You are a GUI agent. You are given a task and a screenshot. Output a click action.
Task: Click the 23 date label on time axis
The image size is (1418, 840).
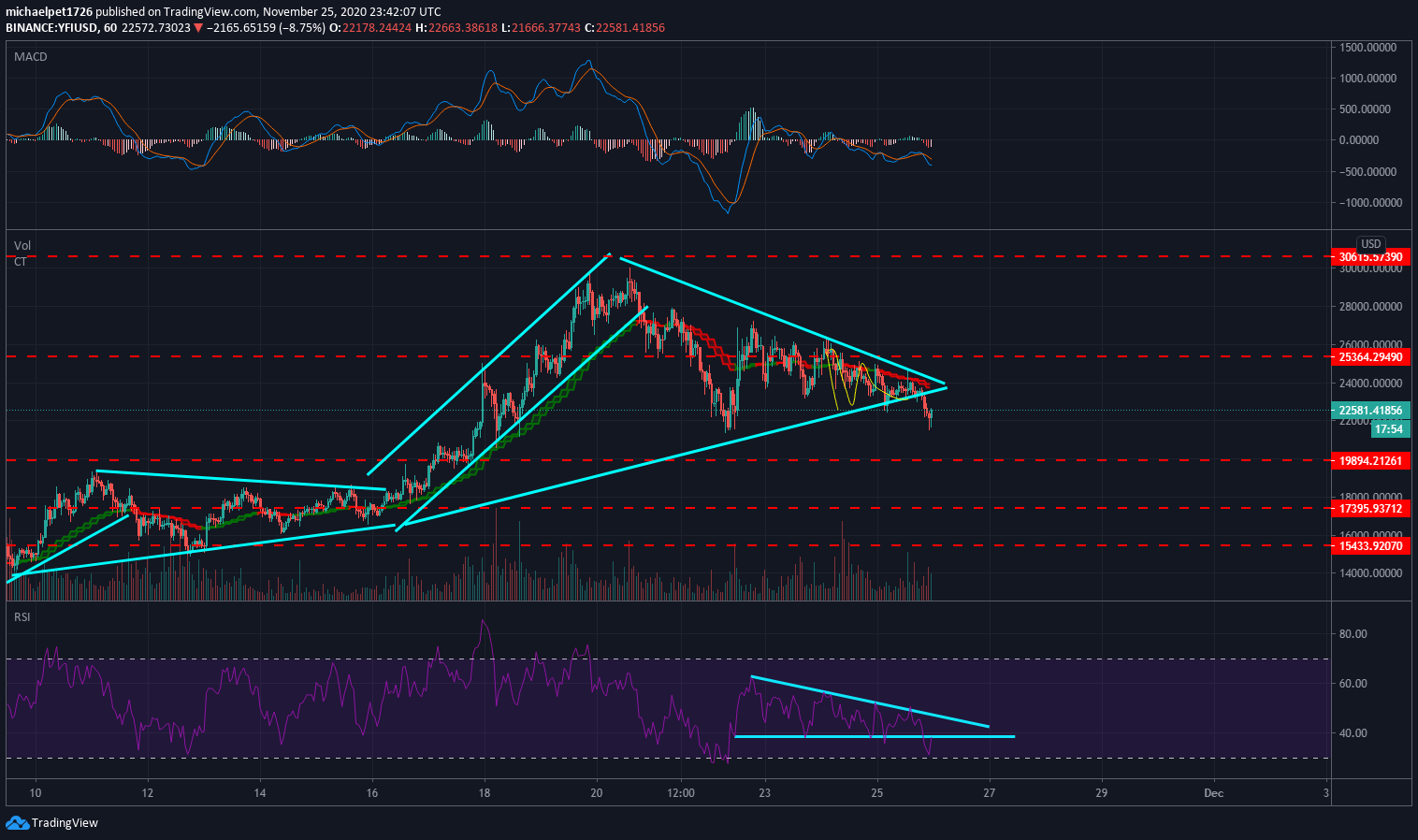click(x=765, y=793)
